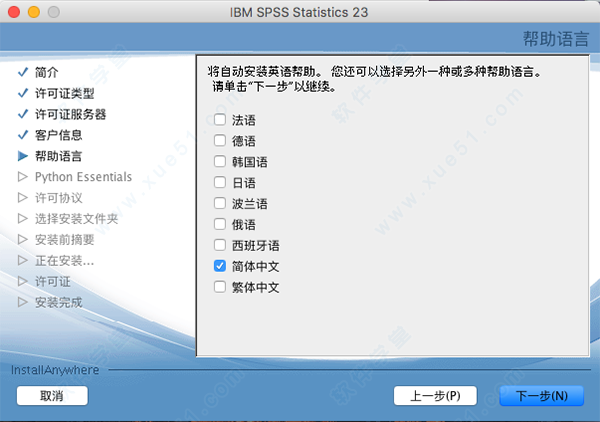Click the checkmark icon beside 许可证类型
The image size is (600, 422).
point(23,93)
